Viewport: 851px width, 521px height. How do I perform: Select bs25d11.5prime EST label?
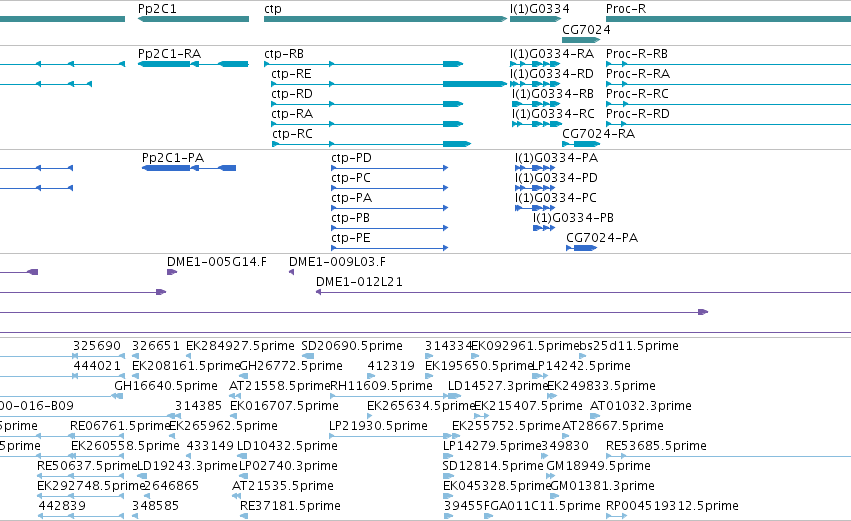pos(628,346)
